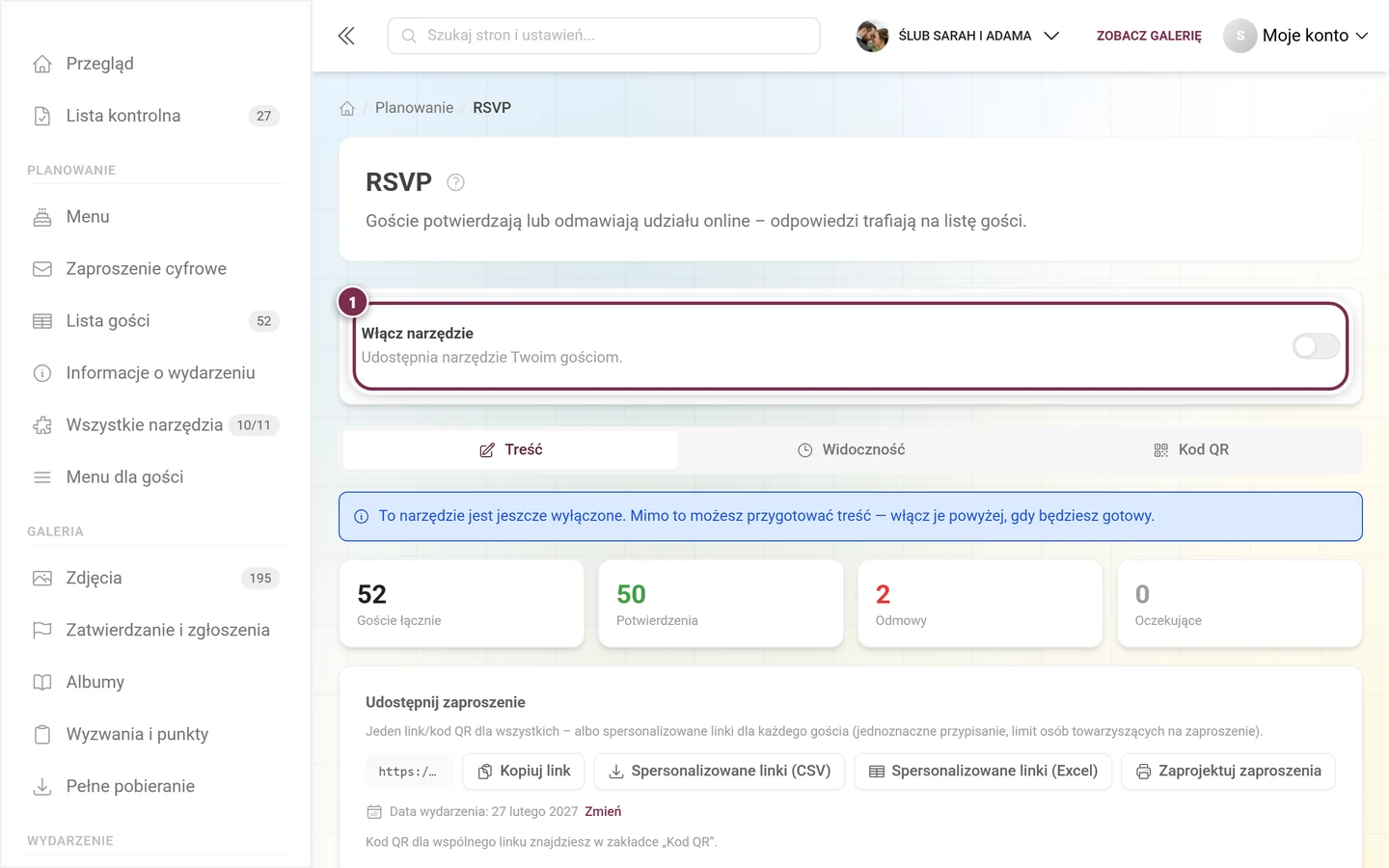Image resolution: width=1389 pixels, height=868 pixels.
Task: Click the Informacje o wydarzeniu info icon
Action: [42, 373]
